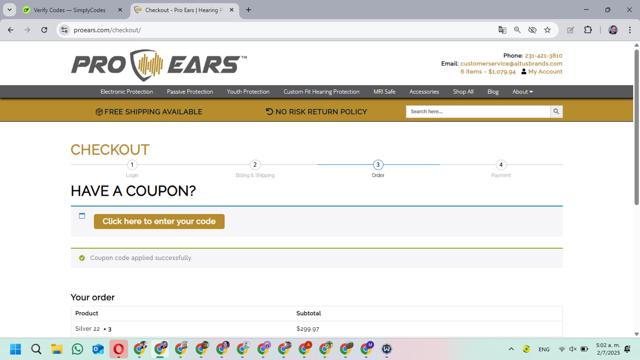Go to checkout step 4 Payment
Screen dimensions: 640x360
(501, 165)
